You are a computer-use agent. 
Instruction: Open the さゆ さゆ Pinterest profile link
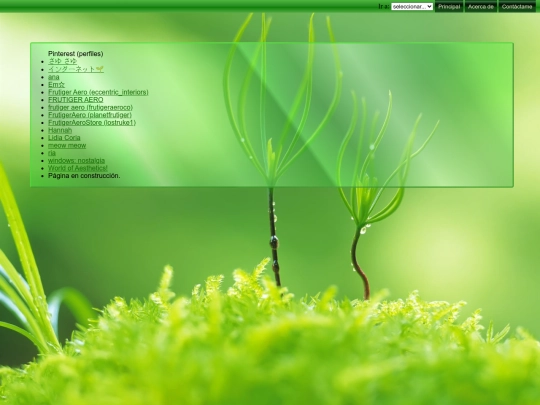62,61
